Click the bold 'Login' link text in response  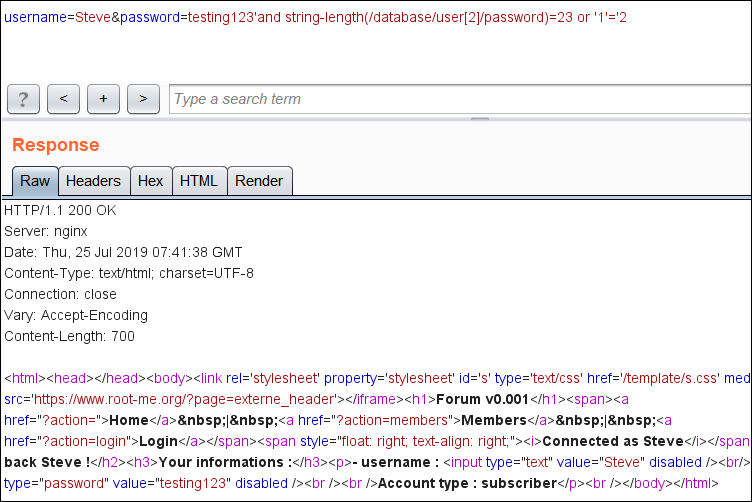point(158,442)
